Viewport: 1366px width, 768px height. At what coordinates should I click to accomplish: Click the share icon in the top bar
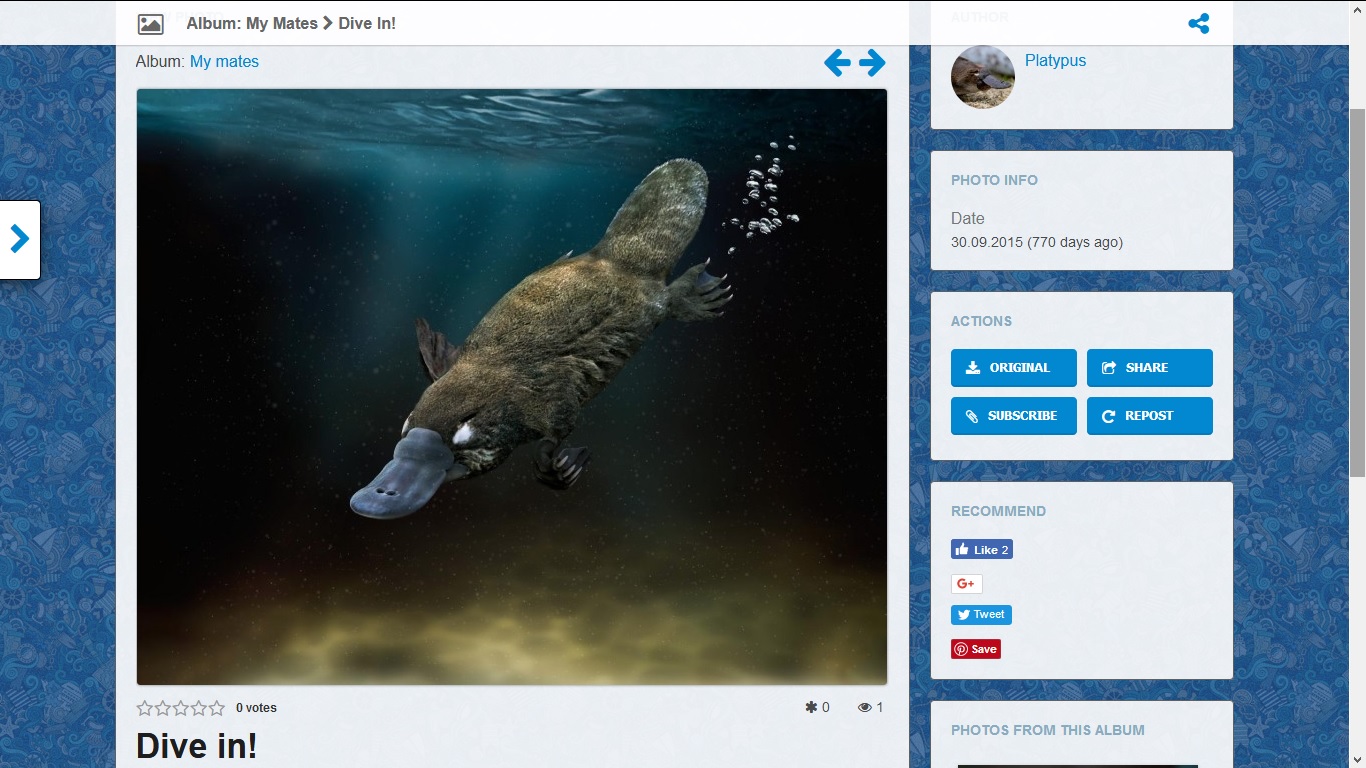[1198, 24]
